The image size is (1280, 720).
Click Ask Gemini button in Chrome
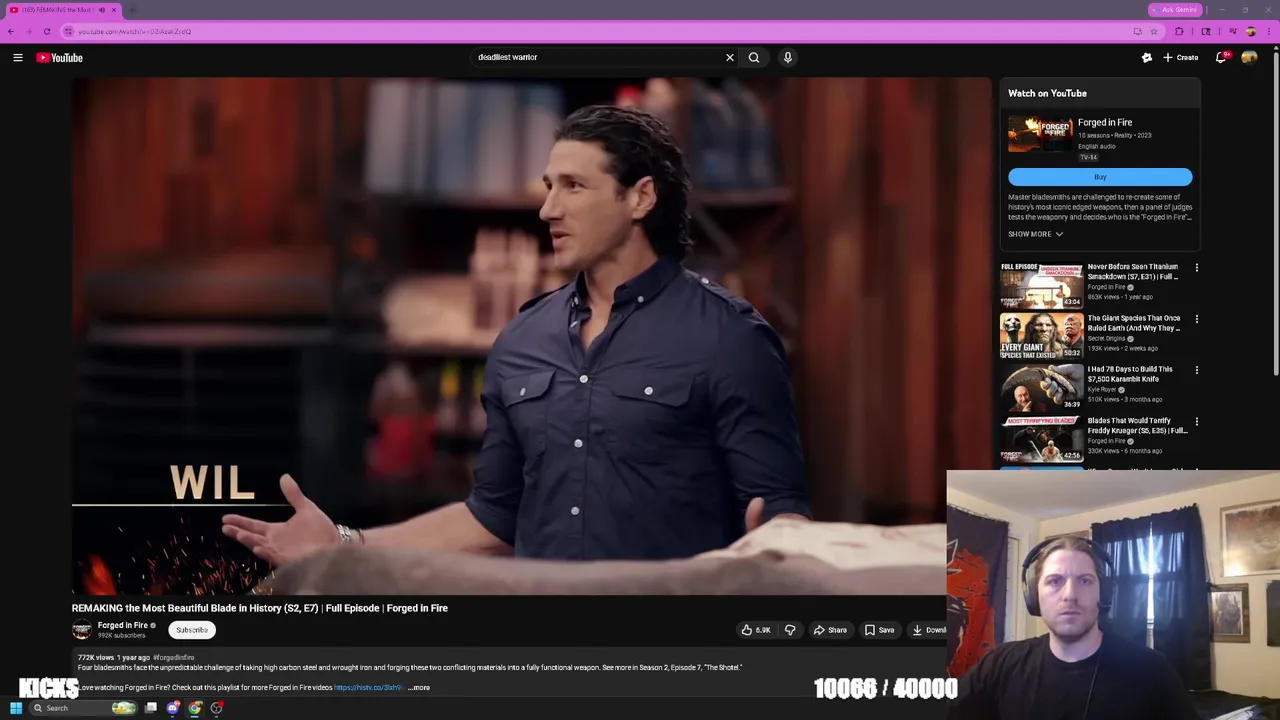[x=1175, y=10]
